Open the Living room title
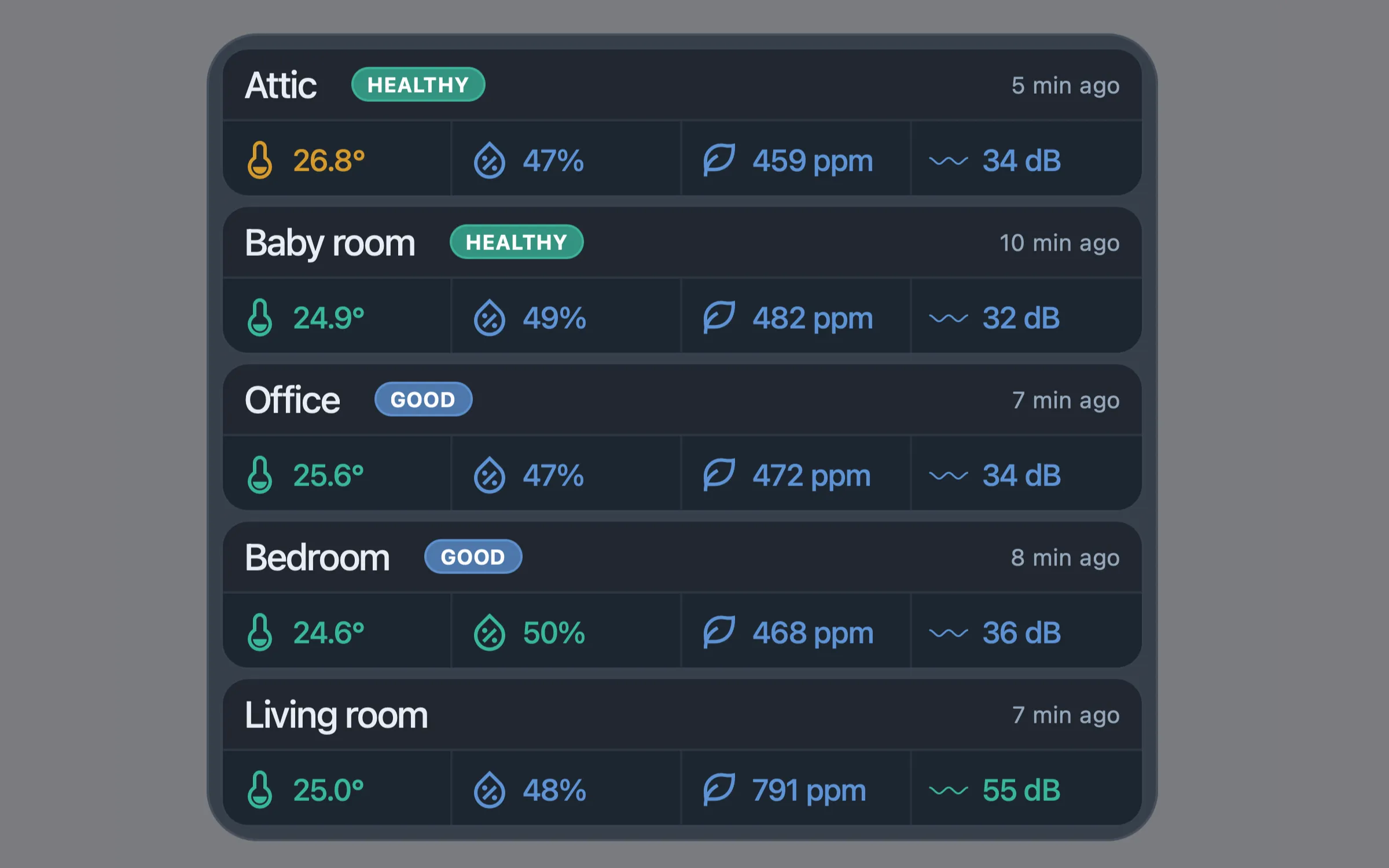The image size is (1389, 868). (336, 716)
